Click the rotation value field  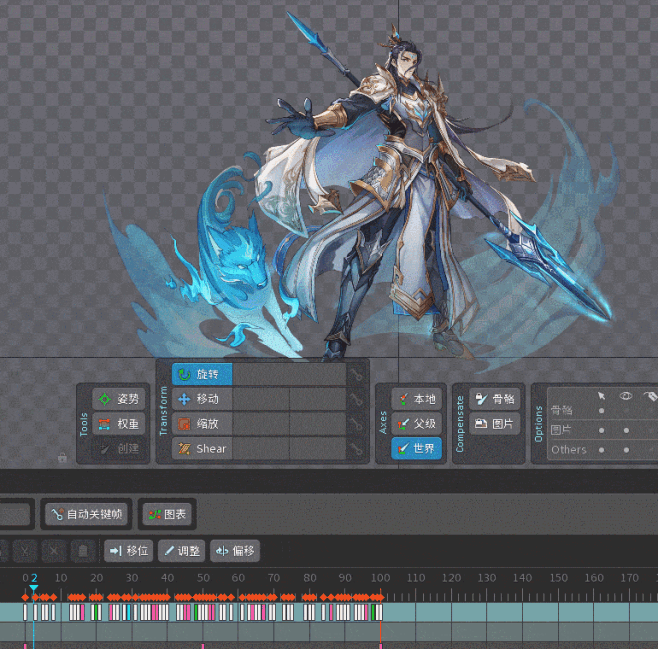[289, 374]
